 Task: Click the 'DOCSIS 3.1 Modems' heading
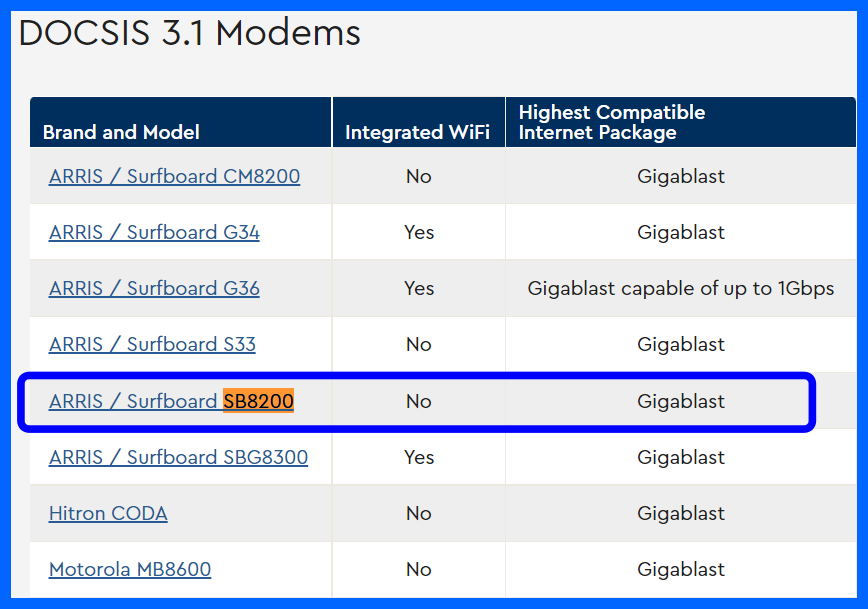coord(189,33)
